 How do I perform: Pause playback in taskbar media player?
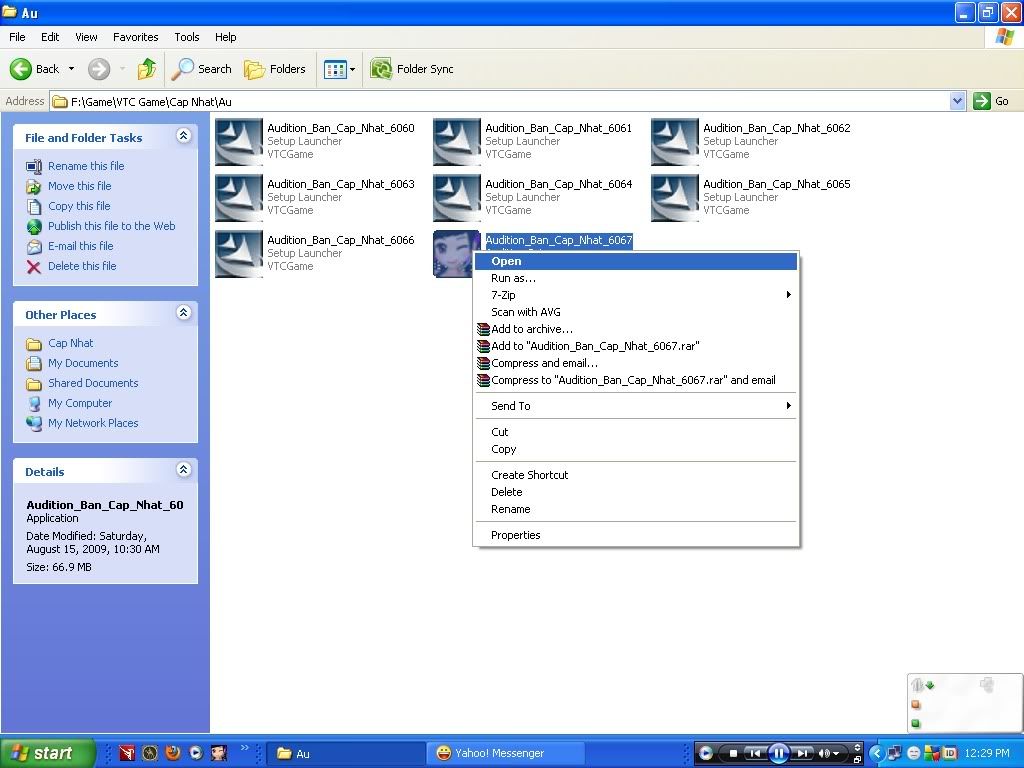click(778, 754)
